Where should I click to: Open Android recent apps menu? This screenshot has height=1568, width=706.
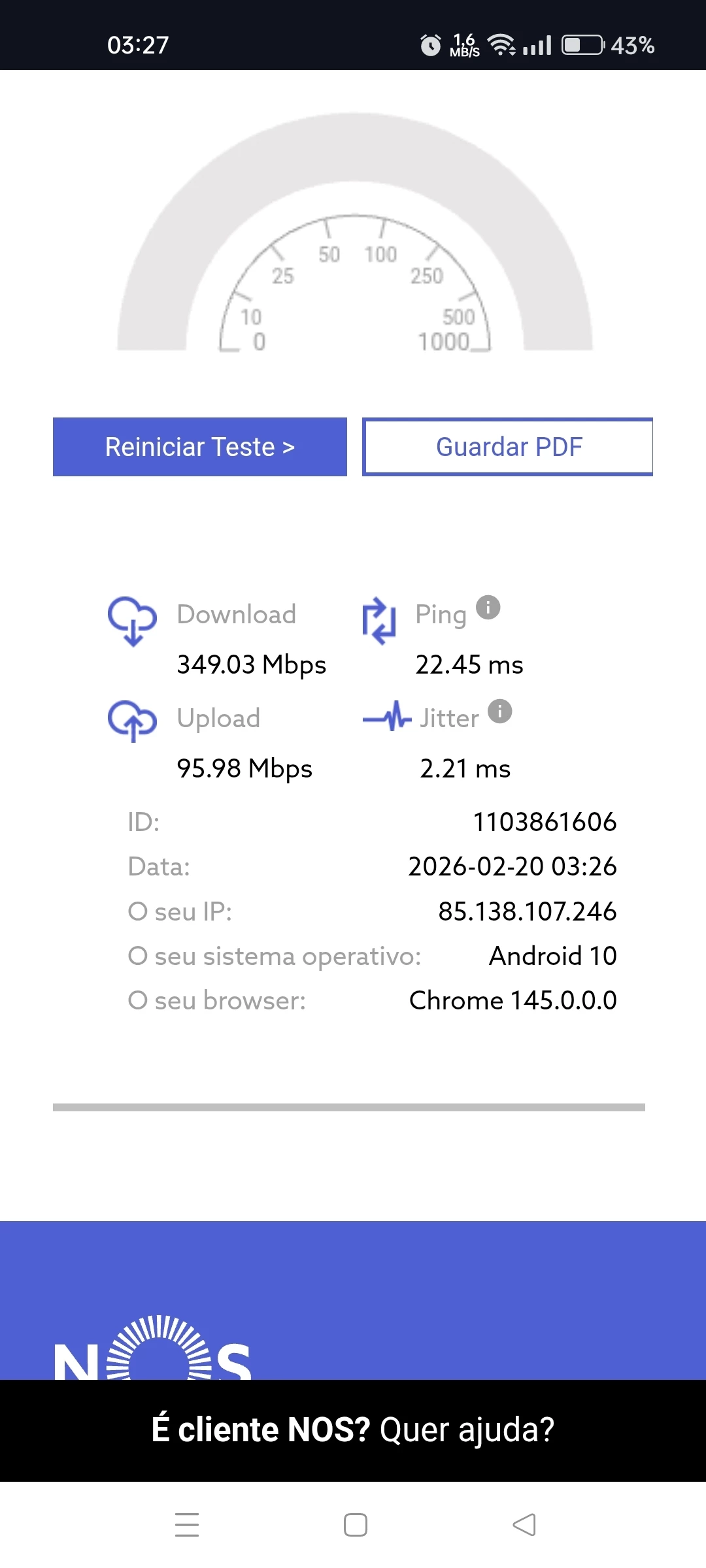click(187, 1525)
